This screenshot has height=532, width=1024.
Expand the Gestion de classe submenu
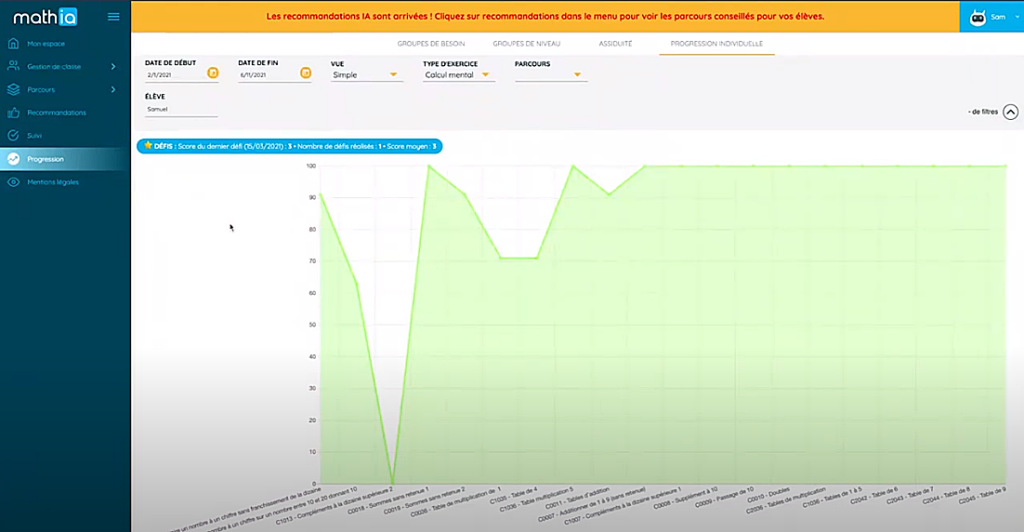[112, 66]
